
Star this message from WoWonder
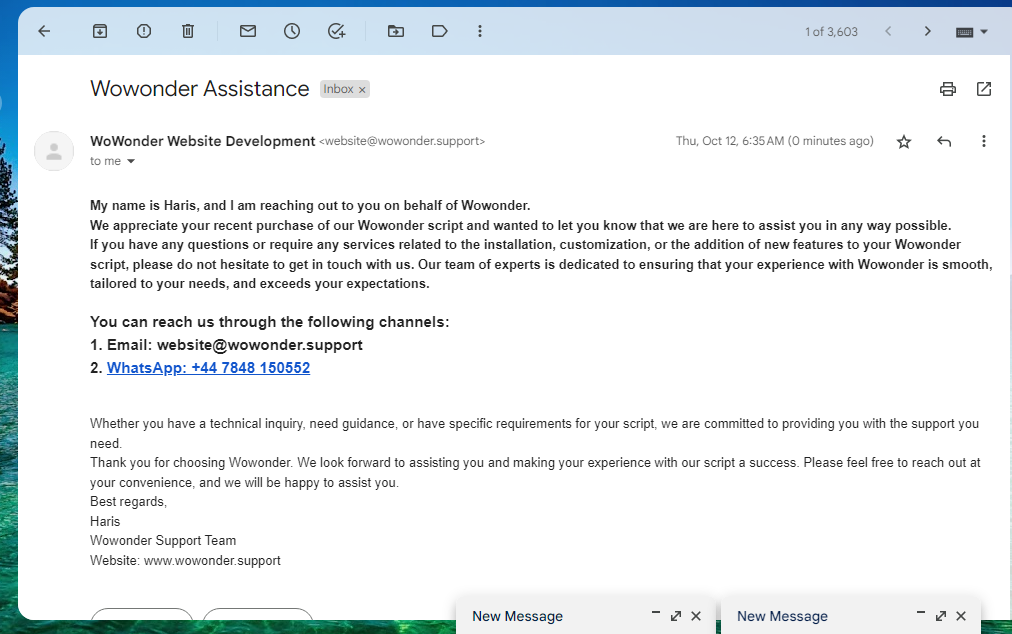tap(904, 141)
